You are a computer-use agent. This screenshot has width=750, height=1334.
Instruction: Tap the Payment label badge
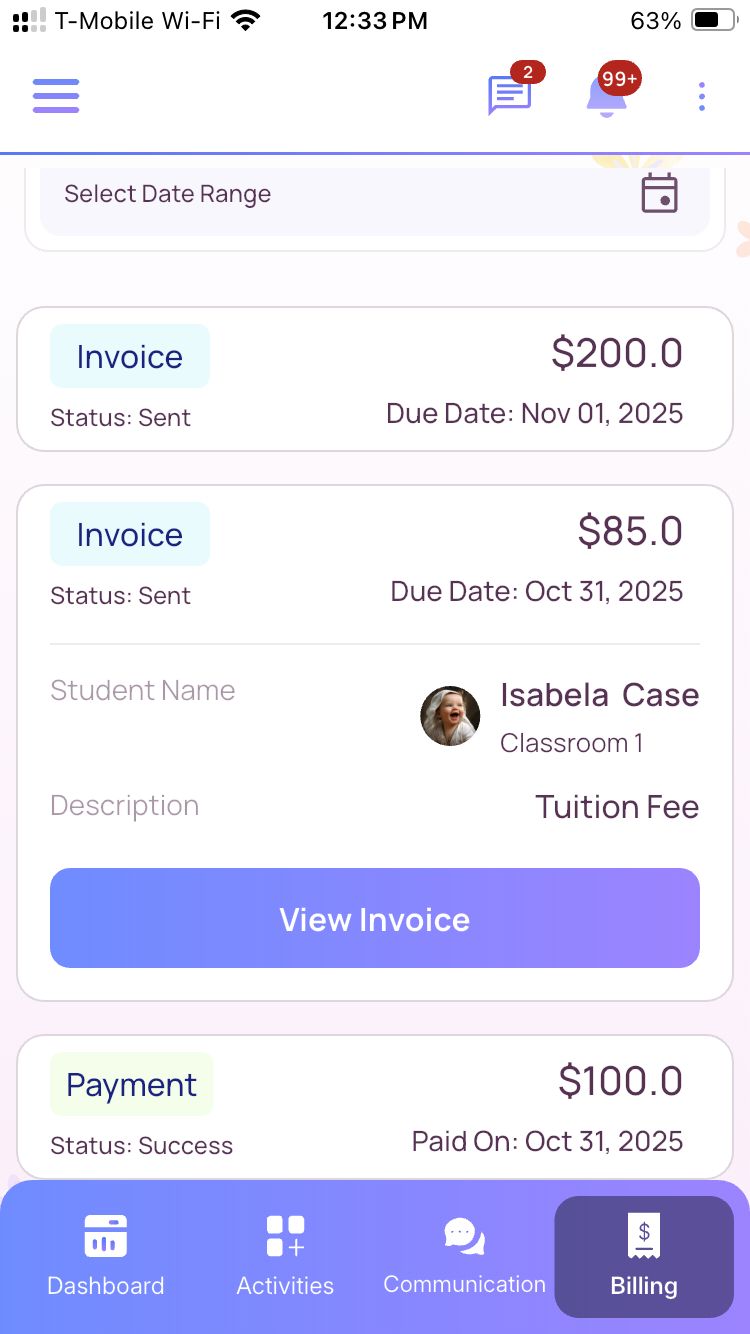click(131, 1085)
